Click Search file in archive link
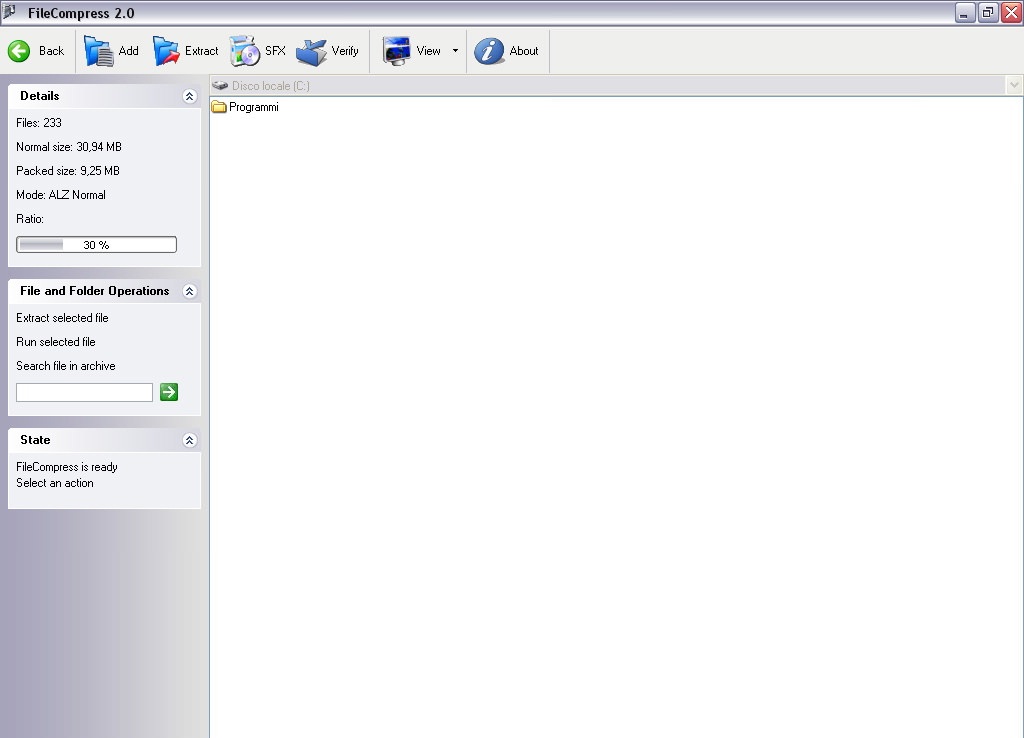 [x=66, y=366]
